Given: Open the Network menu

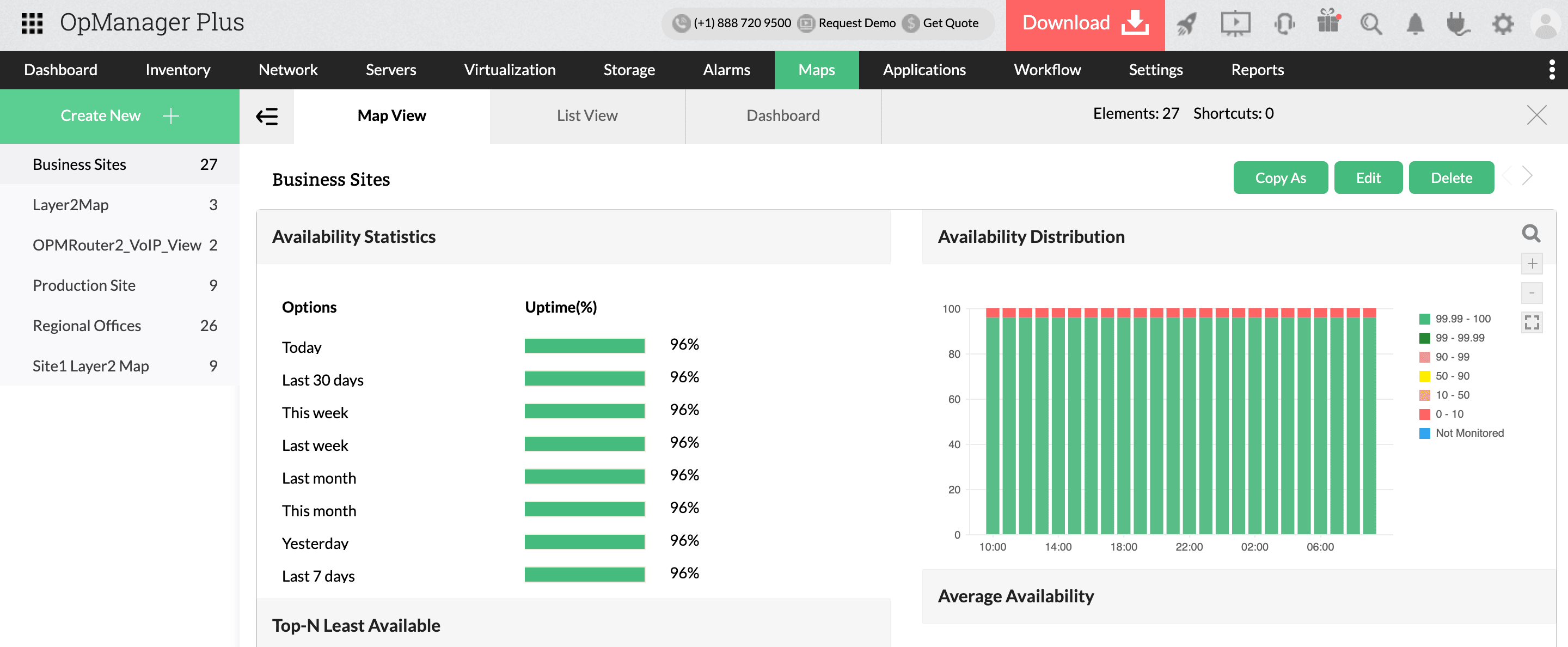Looking at the screenshot, I should click(288, 70).
